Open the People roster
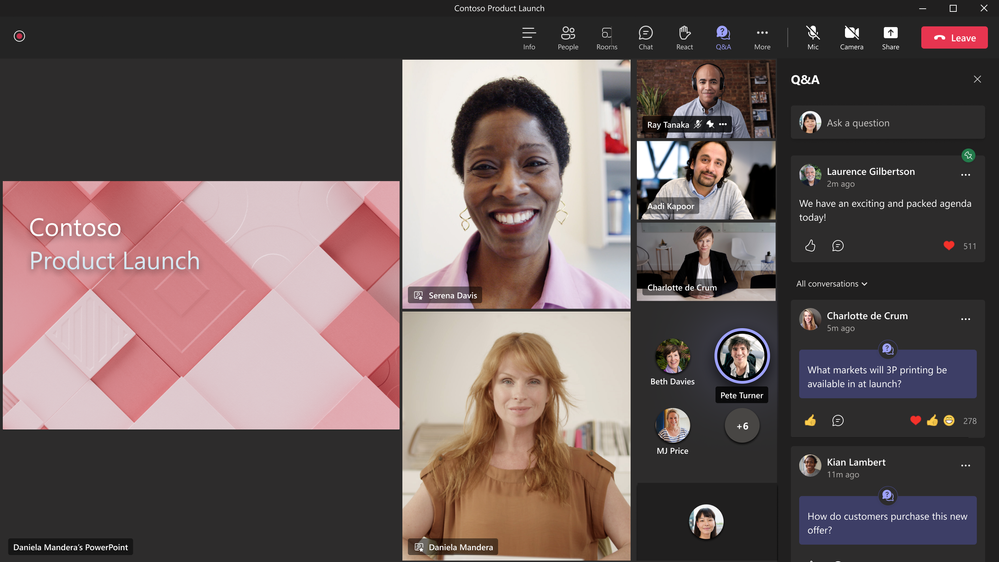The width and height of the screenshot is (999, 562). (568, 38)
